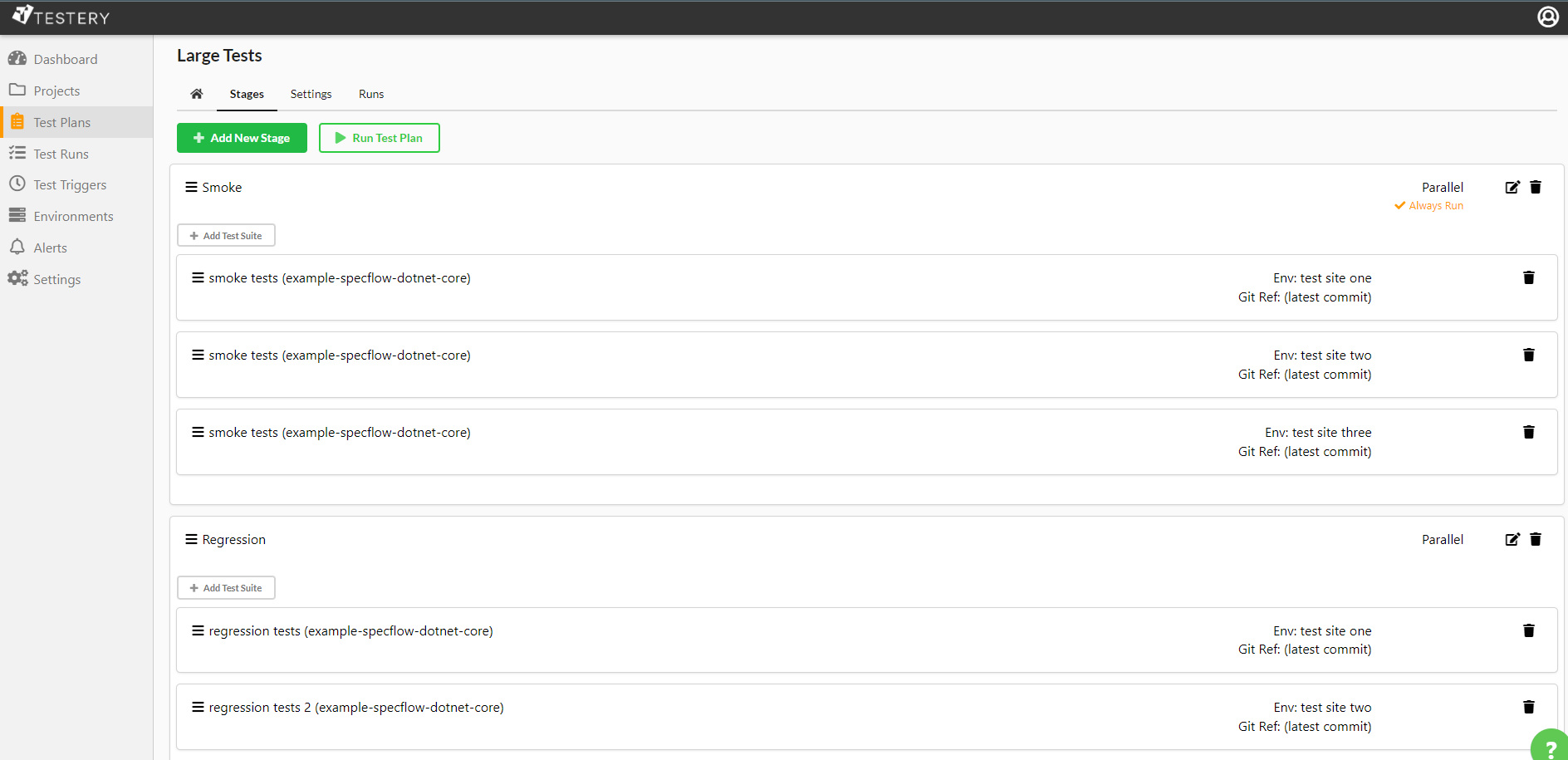The width and height of the screenshot is (1568, 760).
Task: Open the Alerts panel
Action: coord(50,247)
